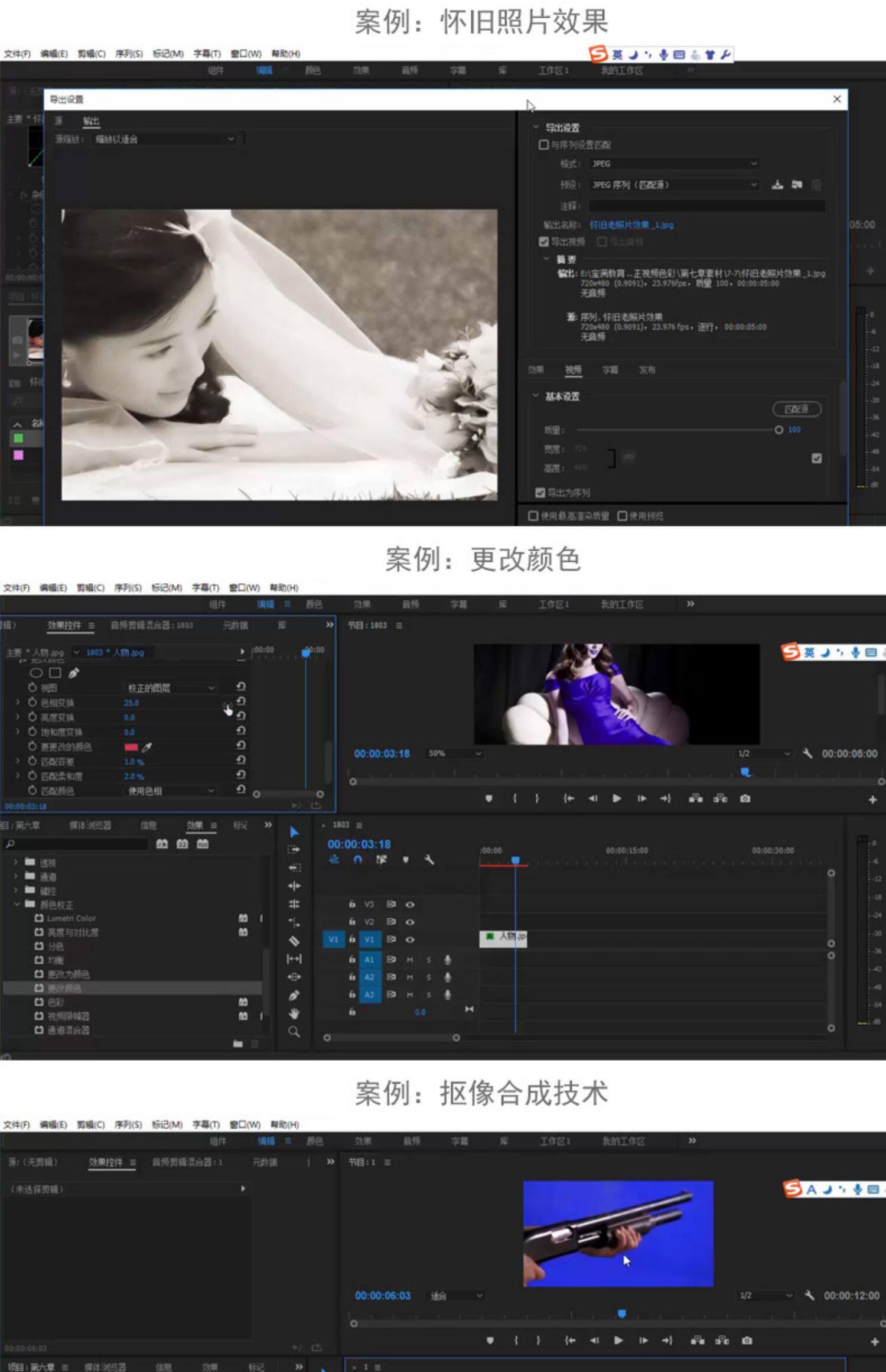Create a rectangle mask above the 视图 row
The image size is (886, 1372).
55,672
